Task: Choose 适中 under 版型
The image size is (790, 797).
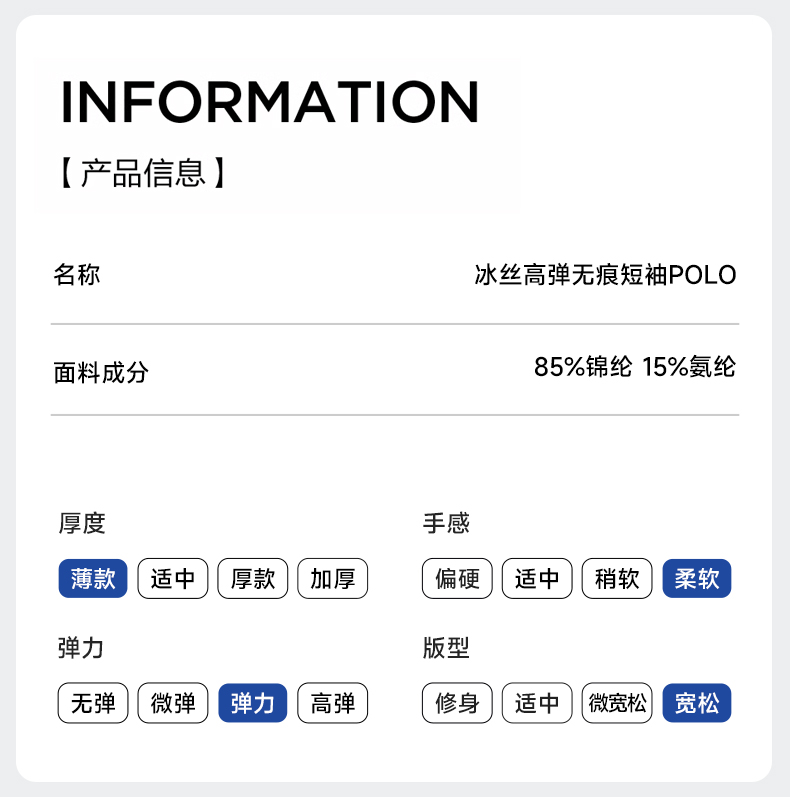Action: (537, 703)
